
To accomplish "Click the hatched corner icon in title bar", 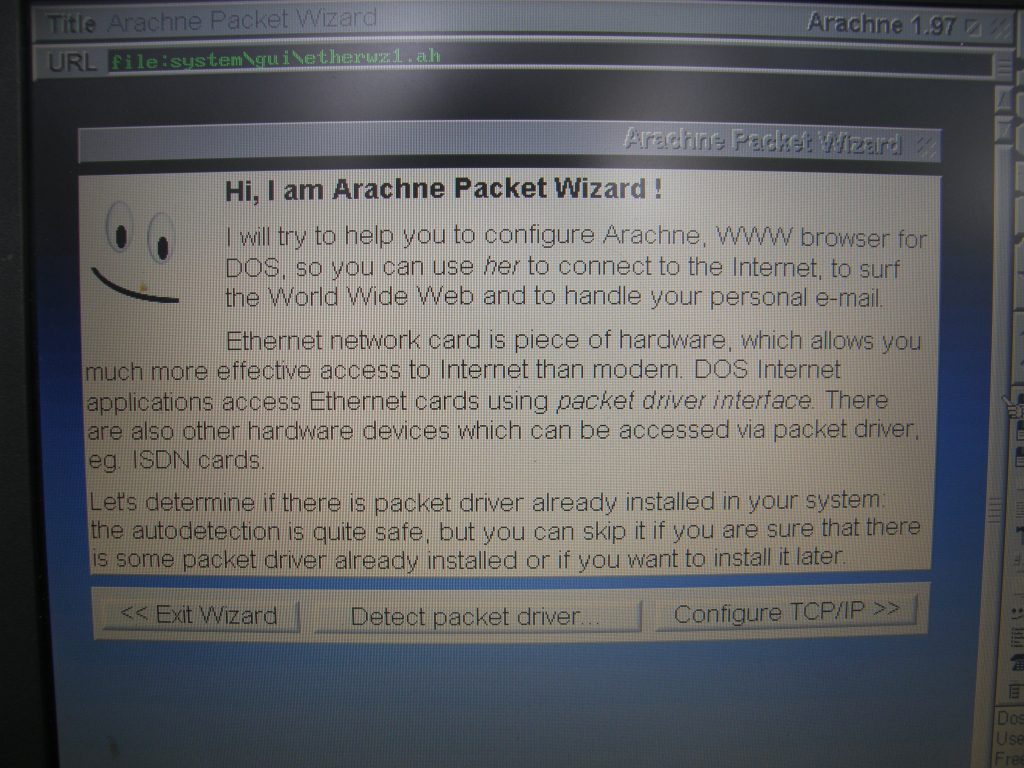I will click(998, 27).
